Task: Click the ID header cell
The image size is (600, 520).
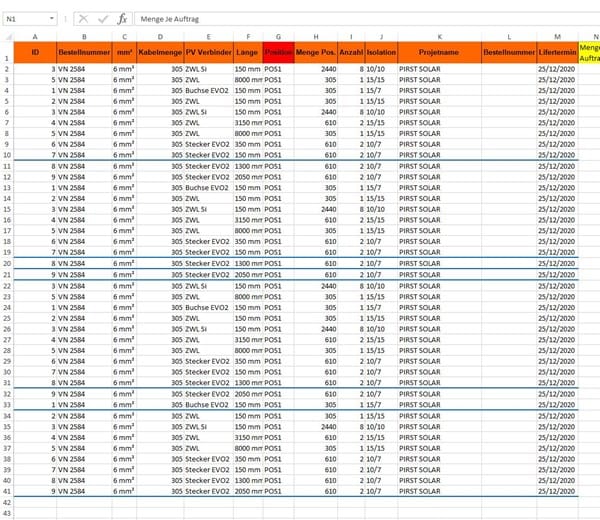Action: tap(35, 50)
